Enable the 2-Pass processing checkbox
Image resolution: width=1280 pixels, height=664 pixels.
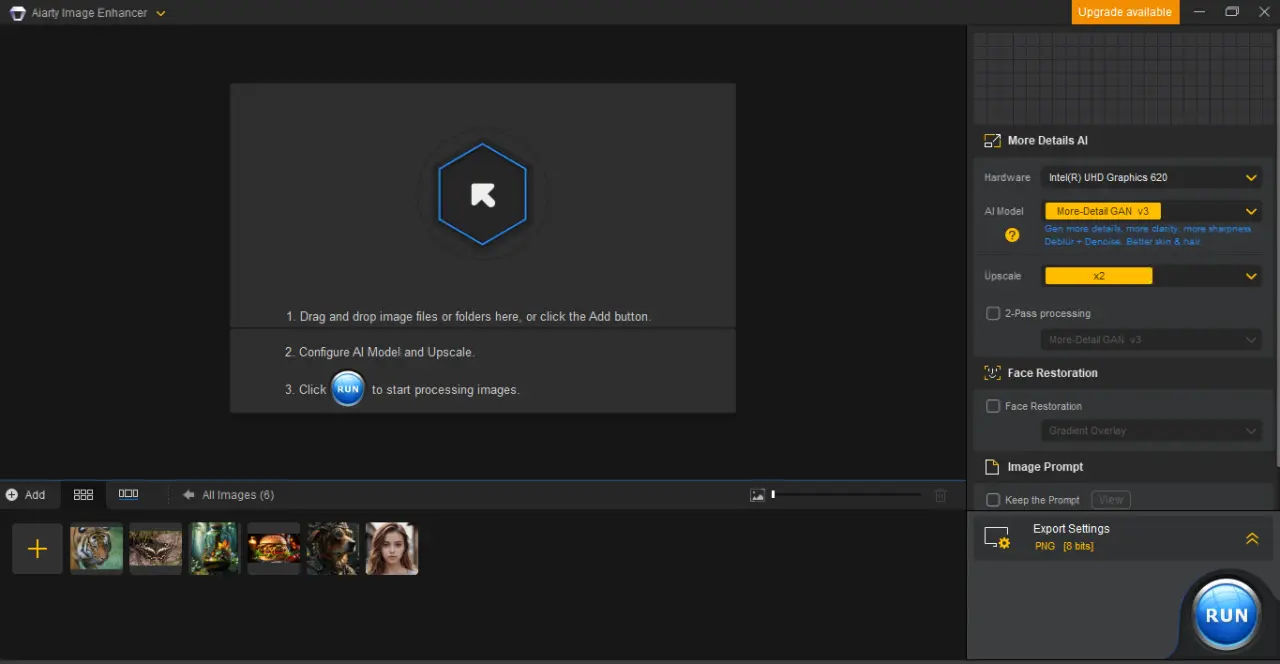[x=993, y=313]
